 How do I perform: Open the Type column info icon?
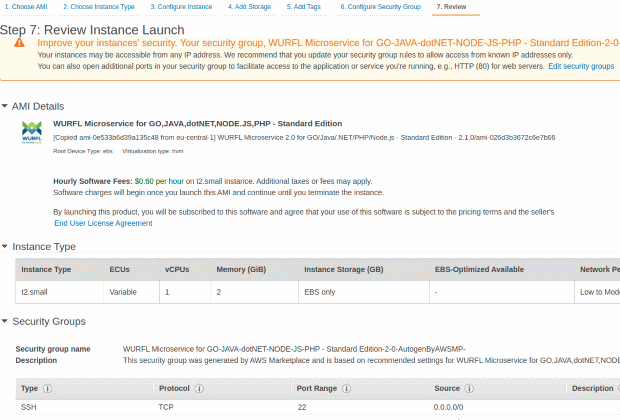coord(47,388)
